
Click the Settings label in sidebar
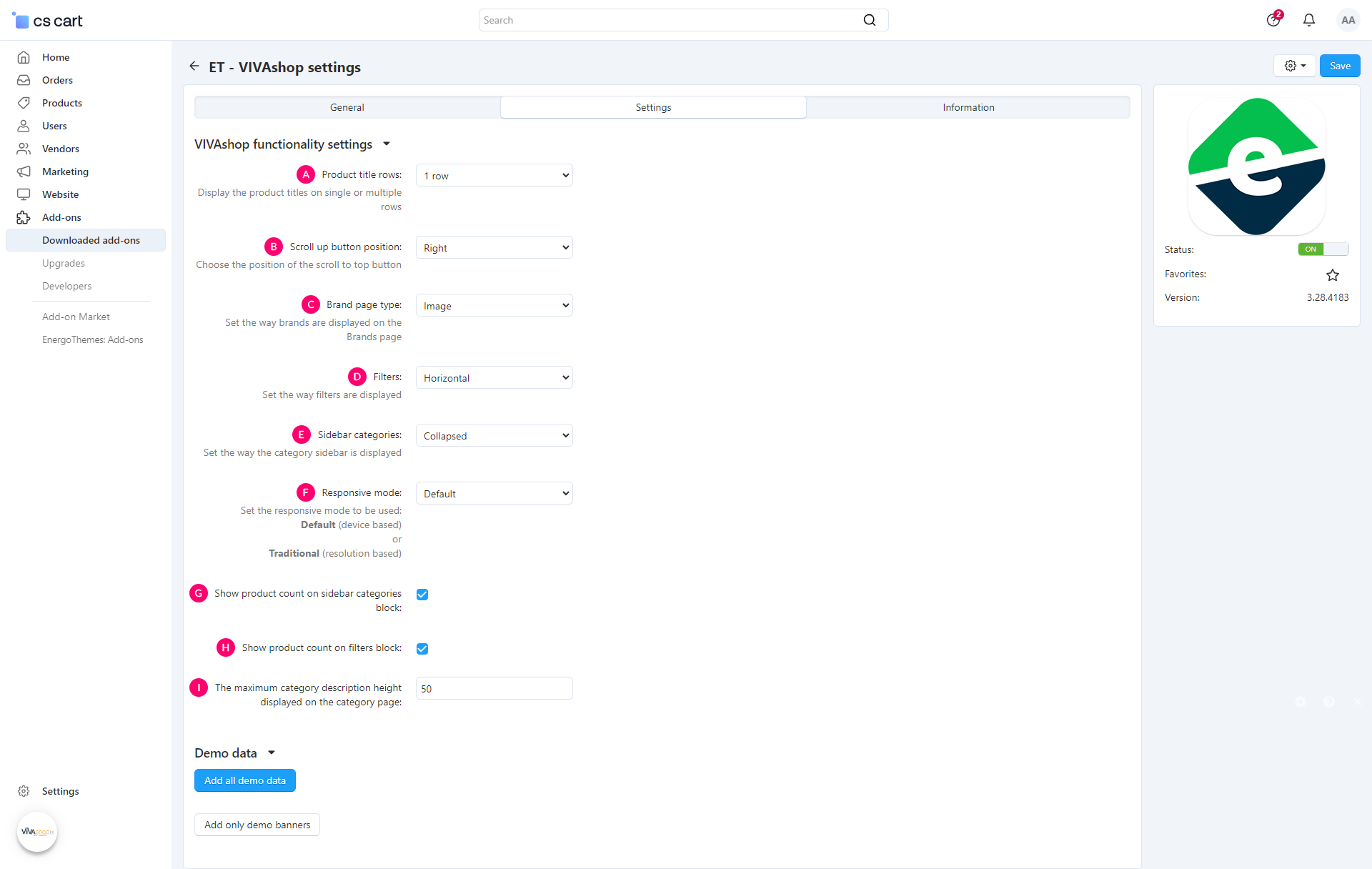click(61, 791)
